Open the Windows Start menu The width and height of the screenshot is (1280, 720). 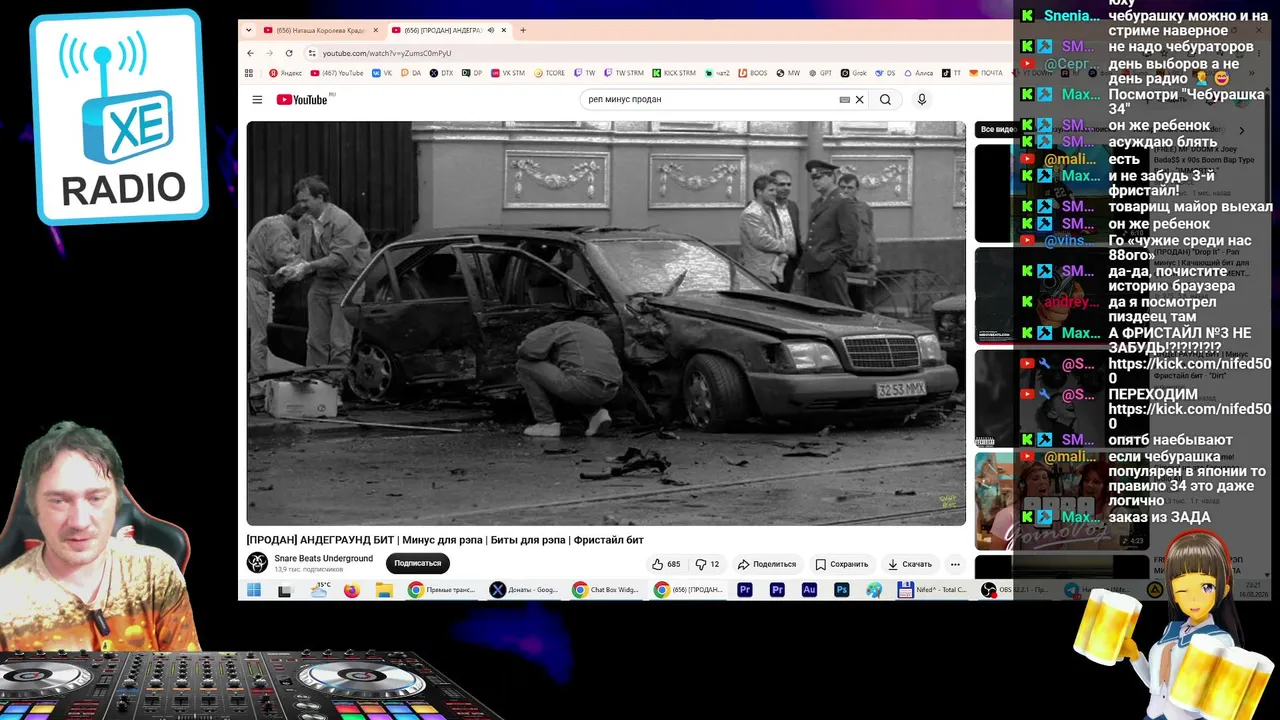coord(254,590)
